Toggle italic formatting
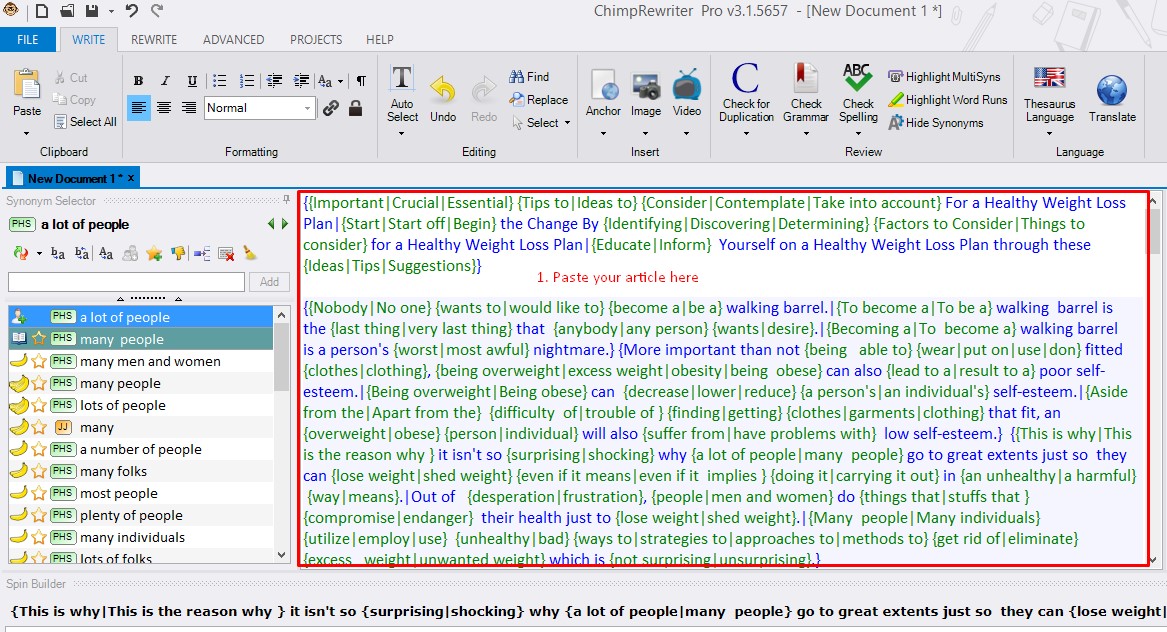1167x632 pixels. [x=165, y=80]
